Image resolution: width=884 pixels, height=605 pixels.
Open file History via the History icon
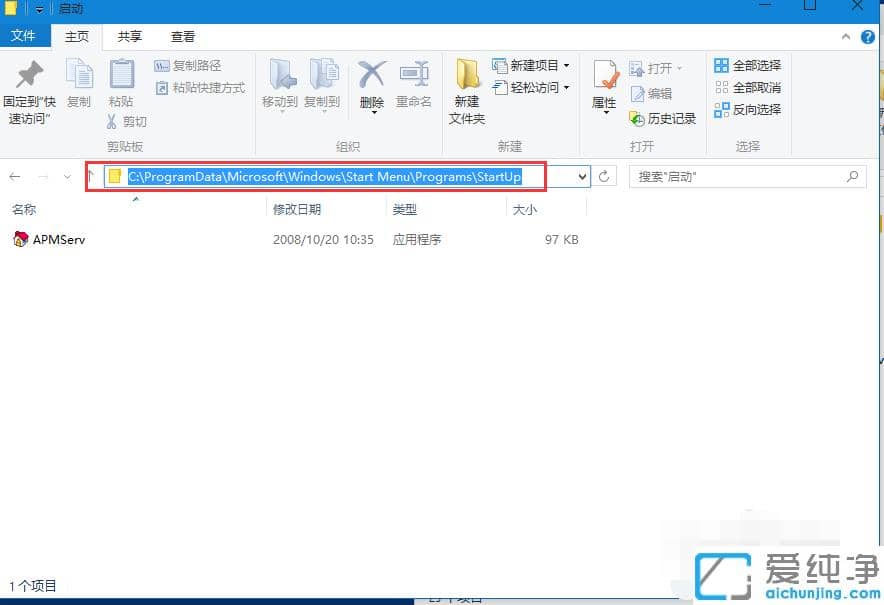coord(662,118)
